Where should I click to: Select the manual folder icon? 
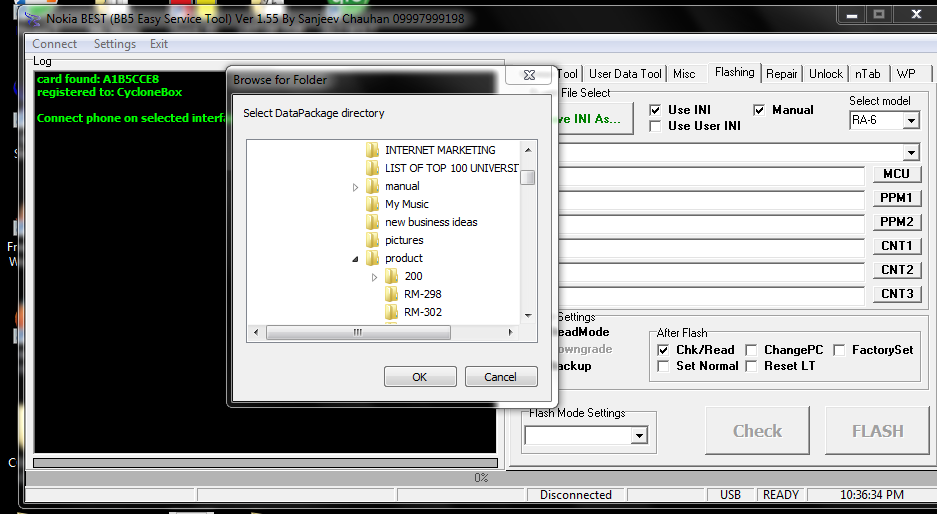point(372,186)
